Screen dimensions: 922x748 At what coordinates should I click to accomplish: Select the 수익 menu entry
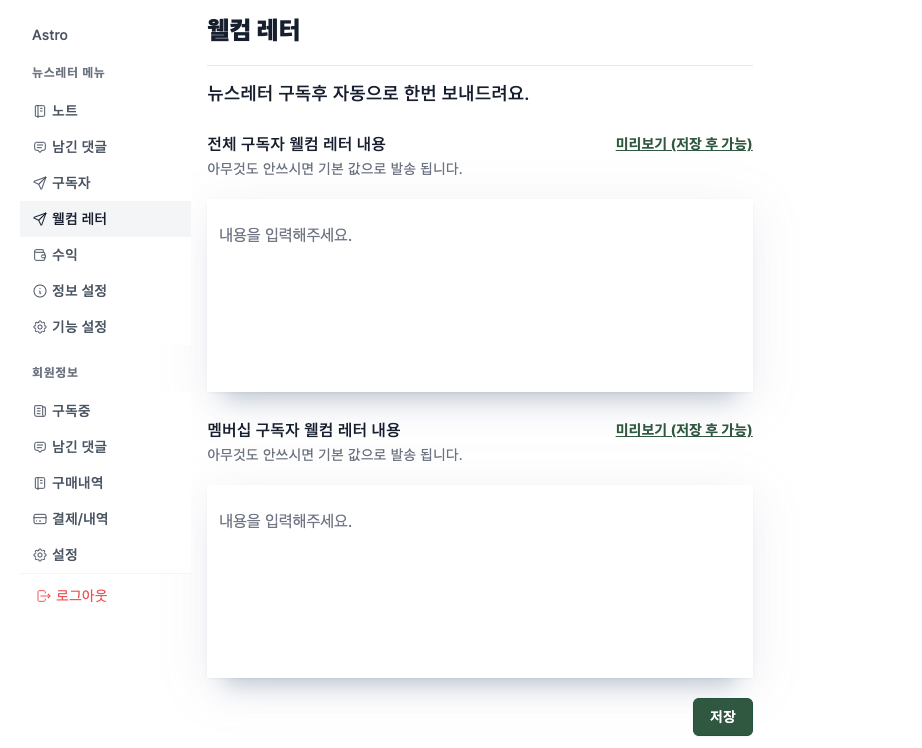pos(65,255)
